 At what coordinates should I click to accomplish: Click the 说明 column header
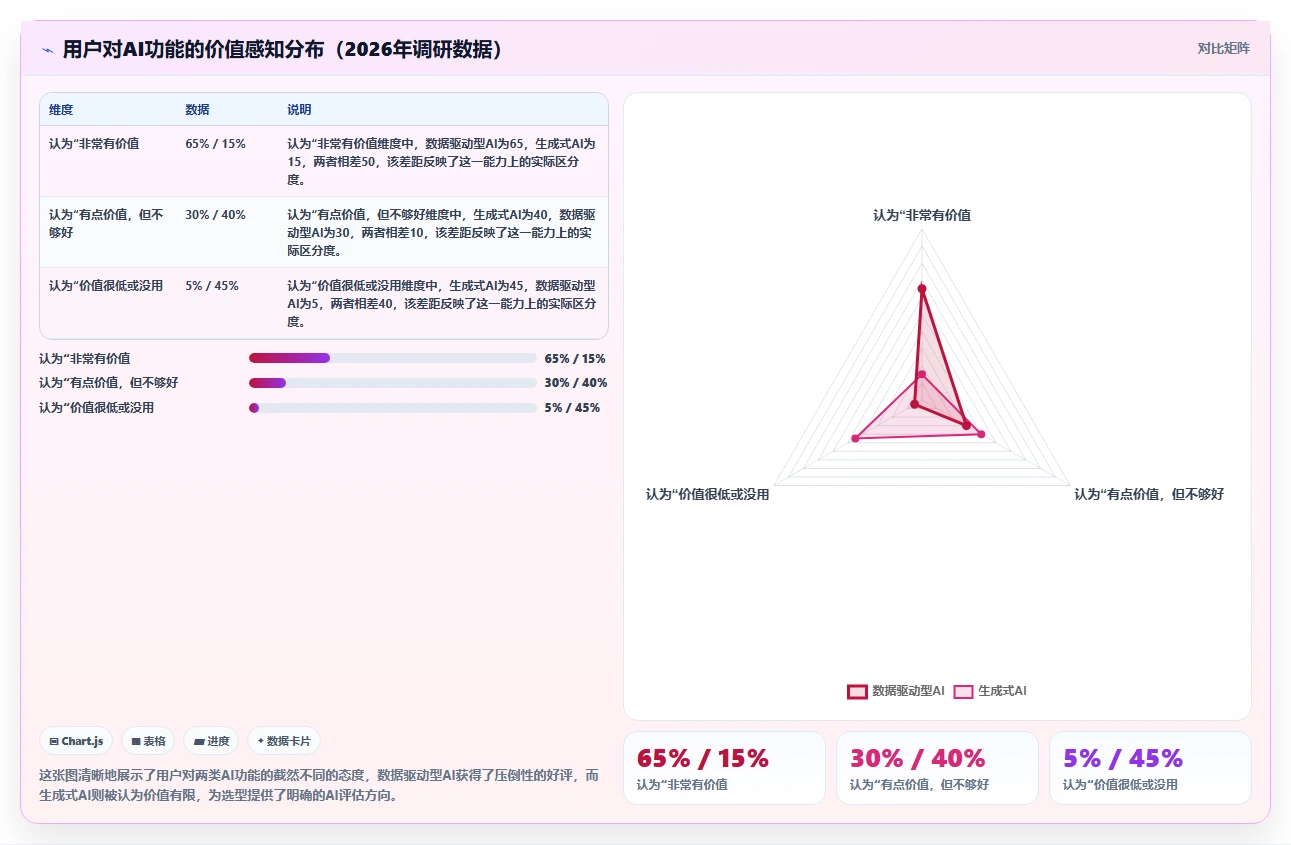click(x=299, y=110)
